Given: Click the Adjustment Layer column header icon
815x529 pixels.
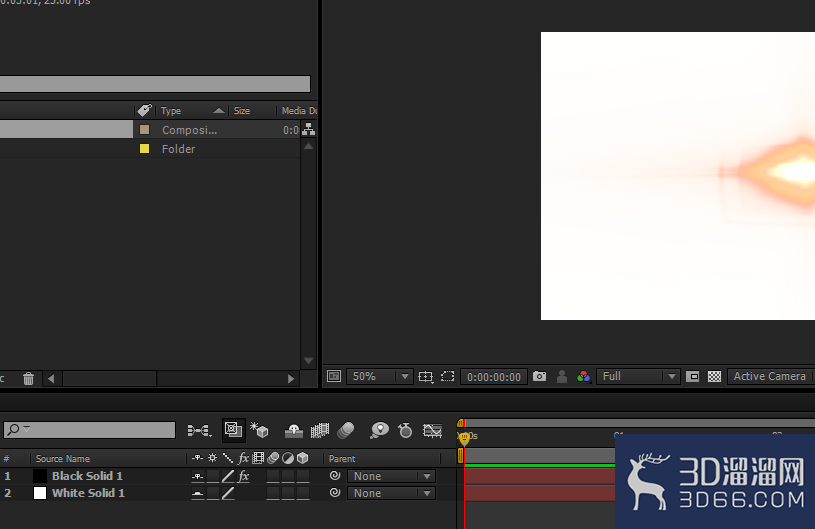Looking at the screenshot, I should pos(287,458).
